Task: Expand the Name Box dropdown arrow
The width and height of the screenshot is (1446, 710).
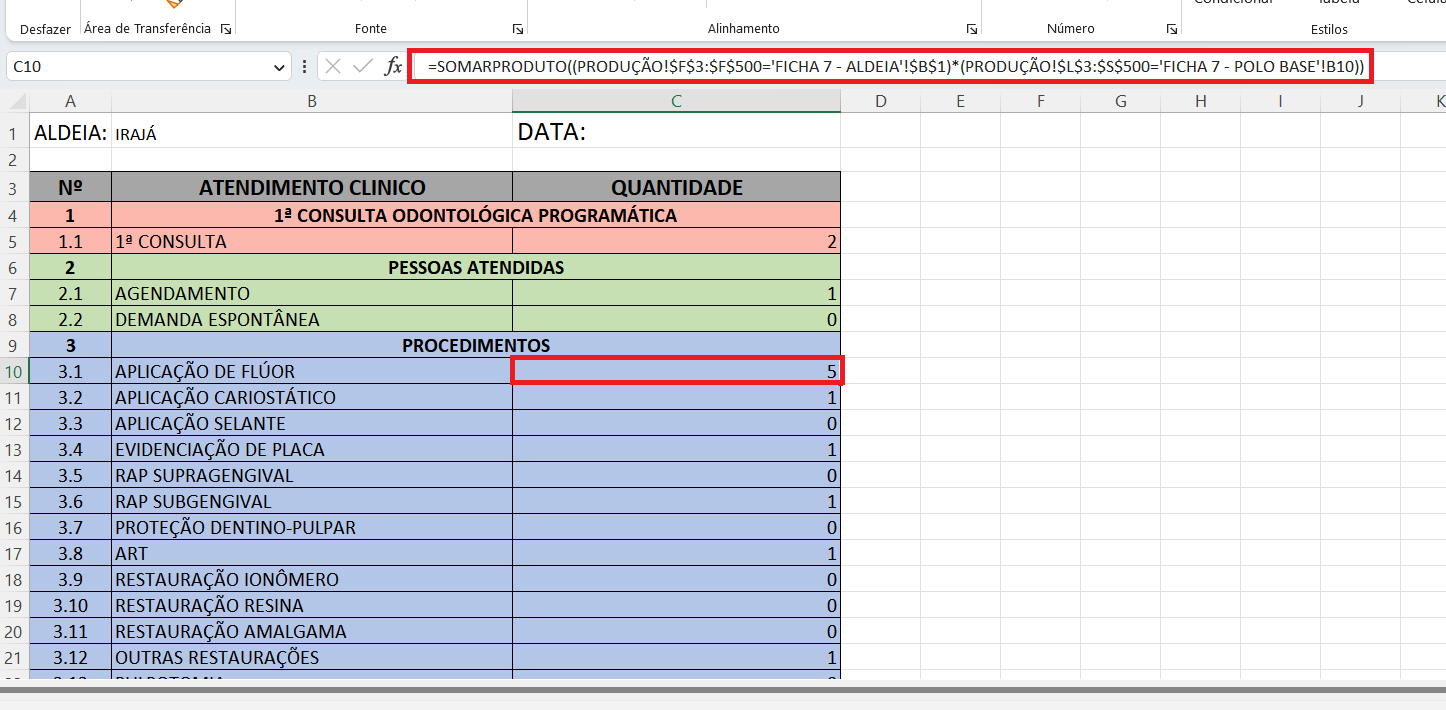Action: pyautogui.click(x=279, y=67)
